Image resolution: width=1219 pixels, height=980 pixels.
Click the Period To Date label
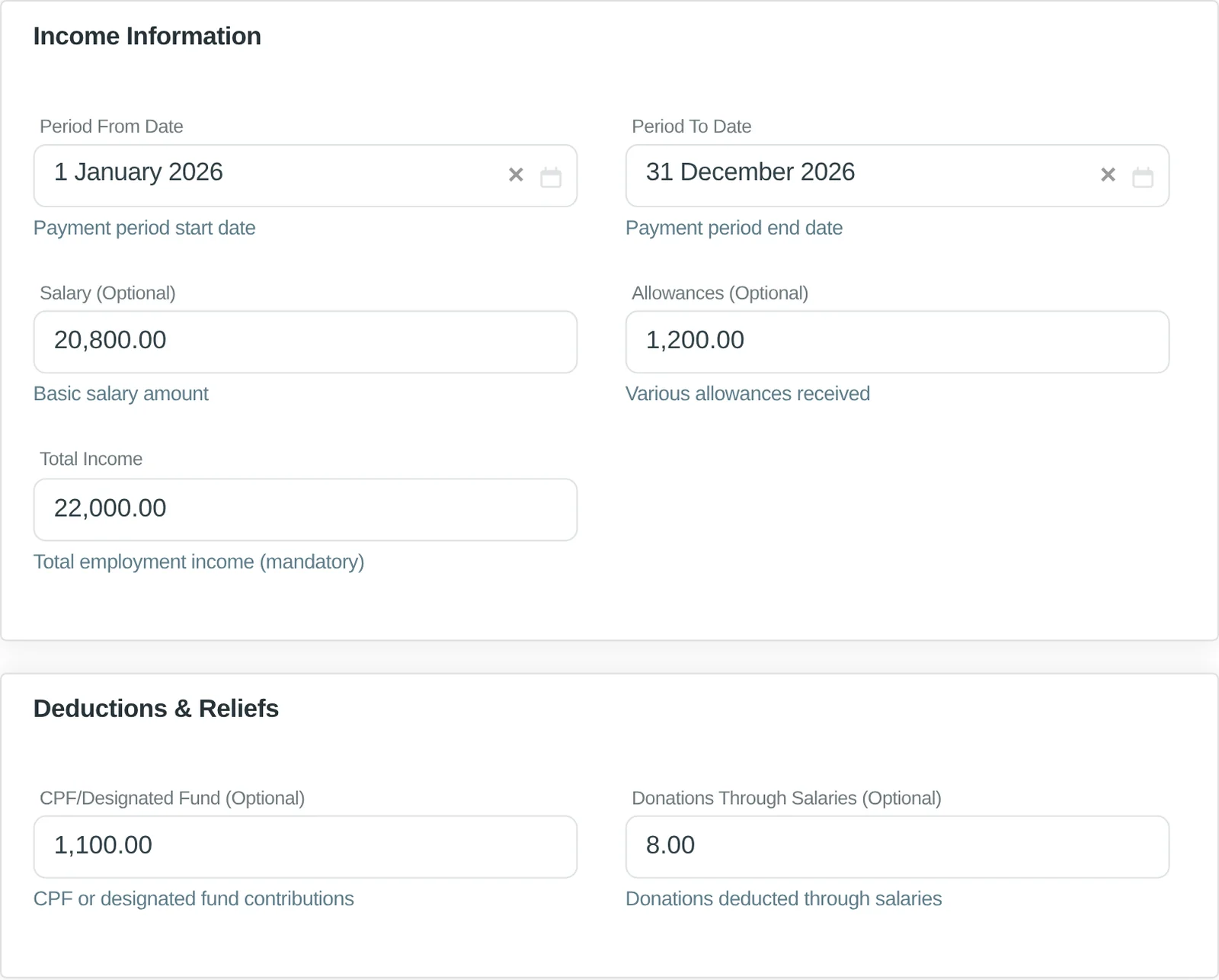click(x=691, y=127)
